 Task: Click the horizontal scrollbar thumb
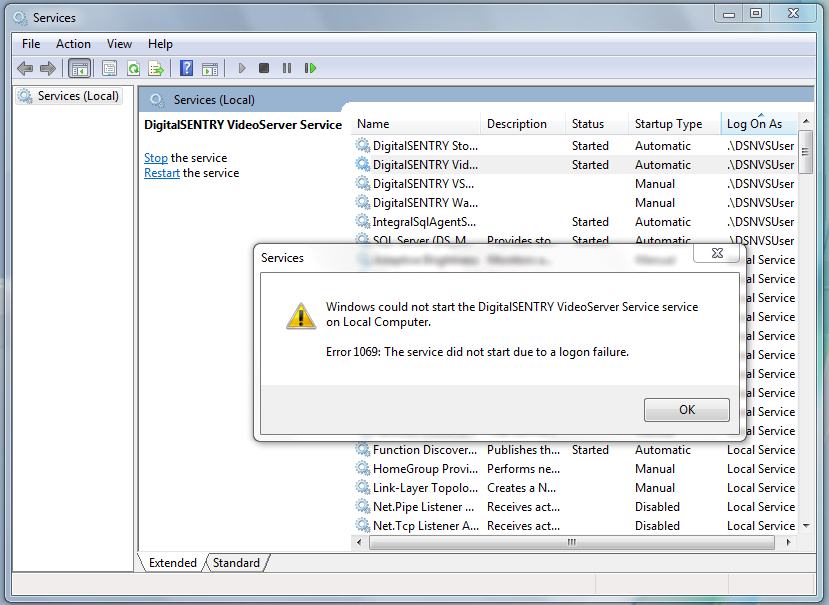572,542
